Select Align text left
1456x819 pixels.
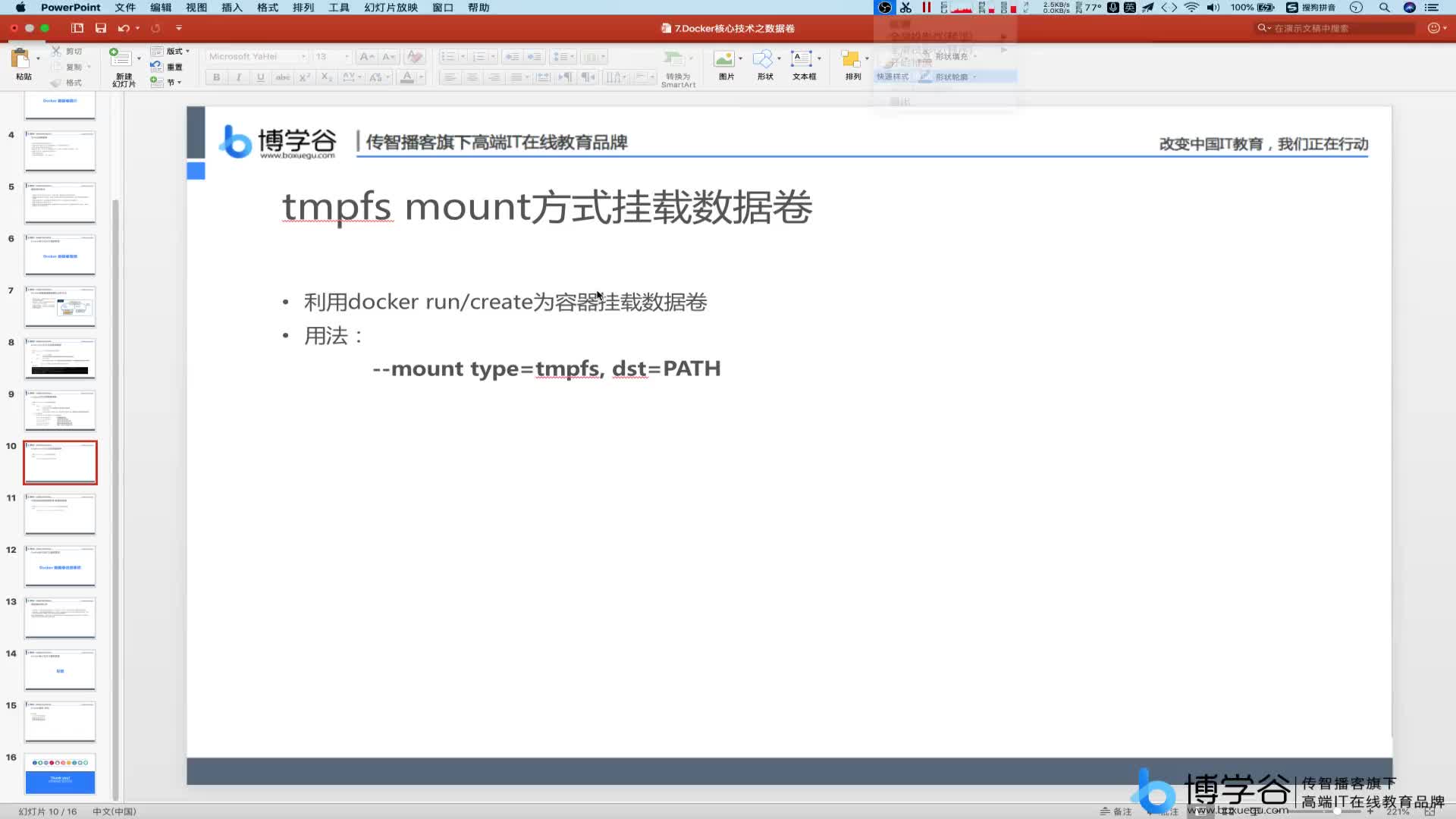coord(450,77)
